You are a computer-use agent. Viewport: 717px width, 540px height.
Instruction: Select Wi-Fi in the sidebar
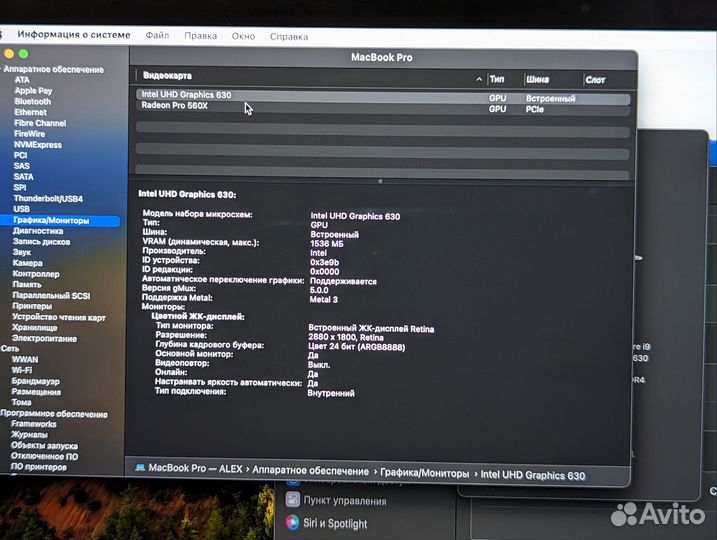[x=22, y=370]
